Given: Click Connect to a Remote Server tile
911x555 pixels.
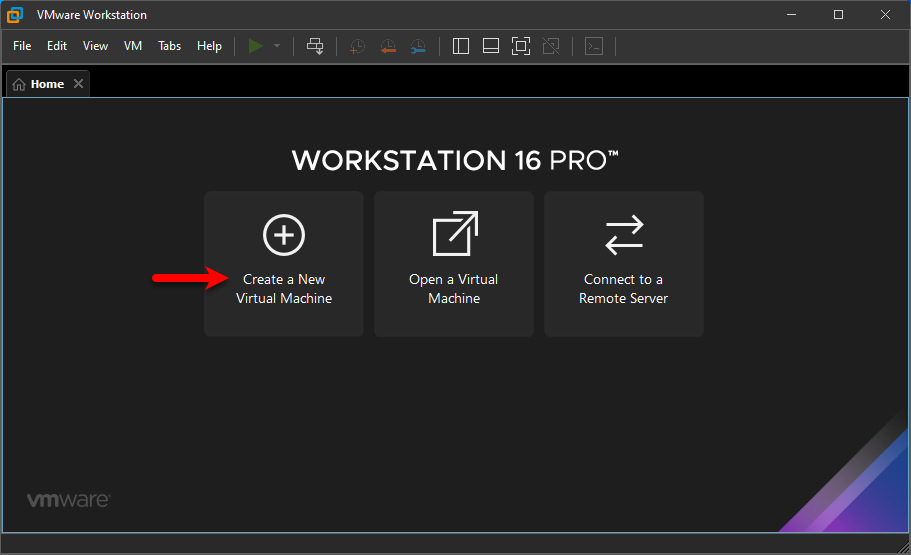Looking at the screenshot, I should click(x=624, y=264).
